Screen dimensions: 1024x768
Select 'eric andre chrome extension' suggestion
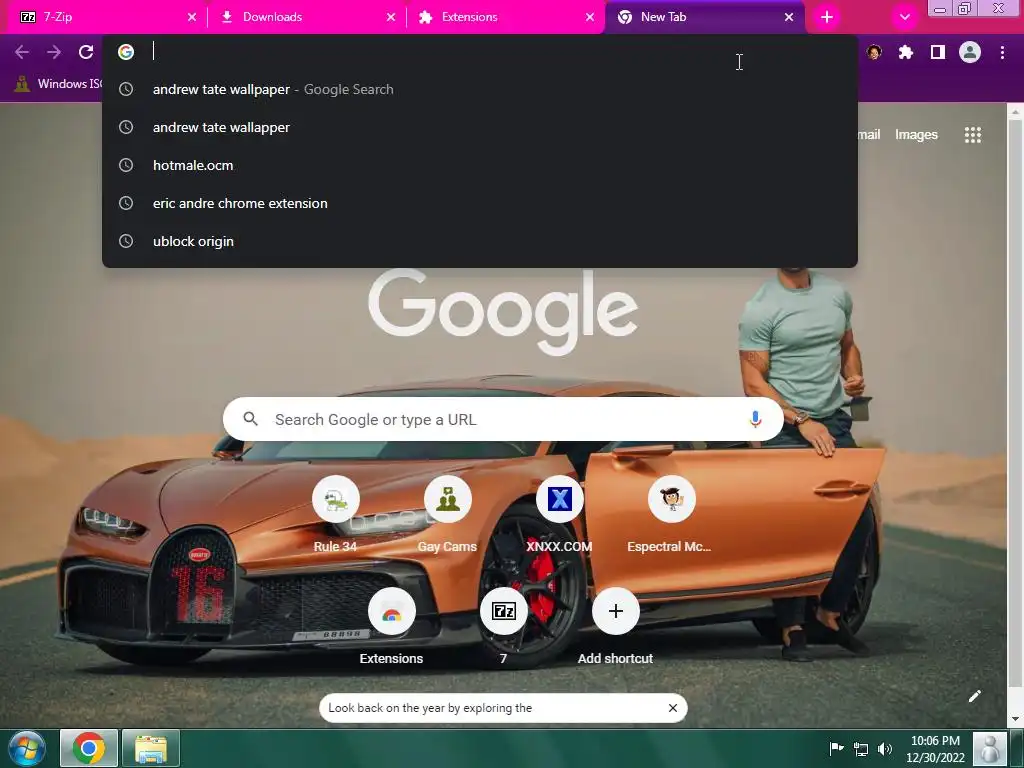tap(479, 203)
